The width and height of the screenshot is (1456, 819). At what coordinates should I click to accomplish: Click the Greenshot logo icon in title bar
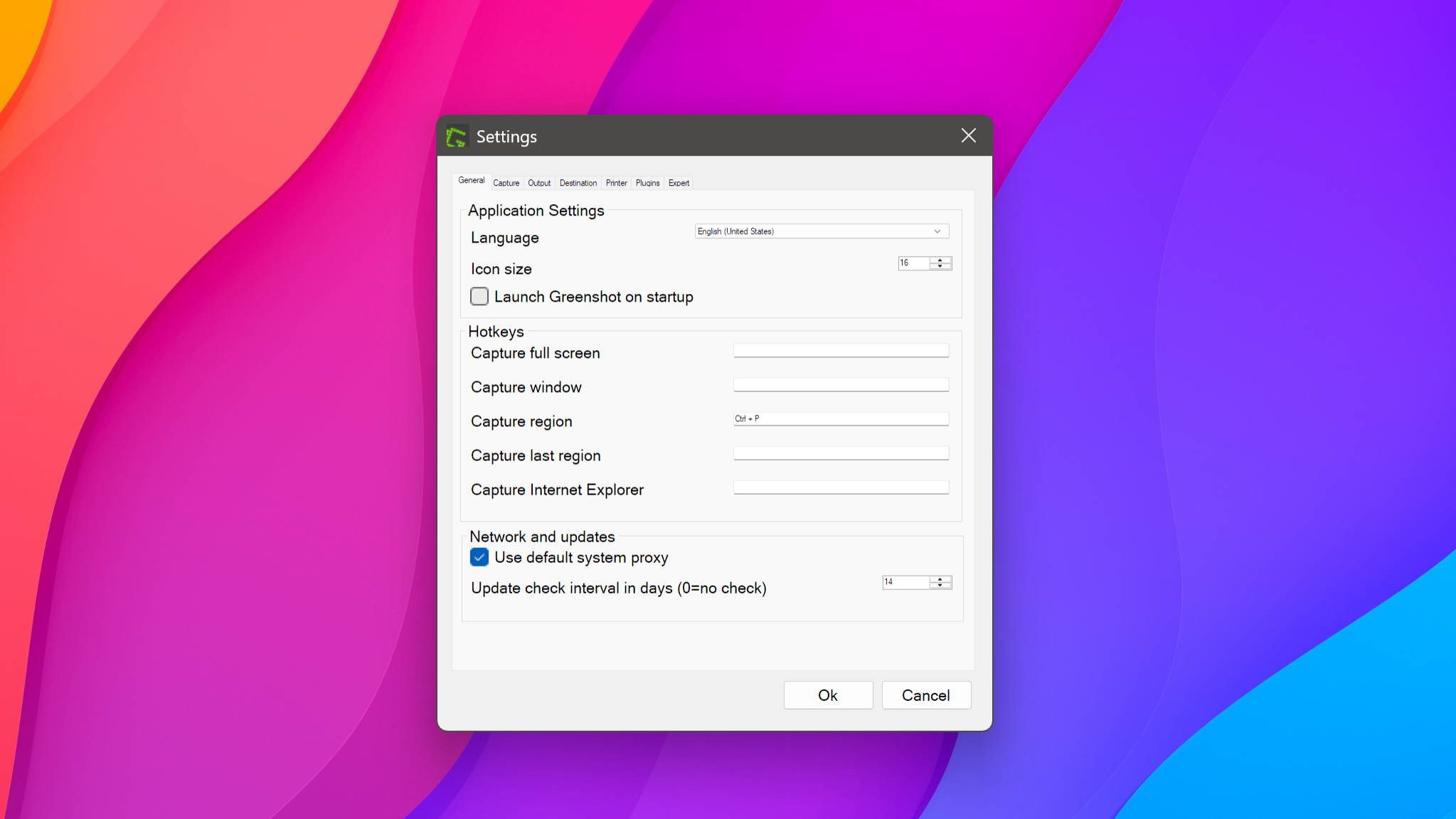pyautogui.click(x=456, y=136)
